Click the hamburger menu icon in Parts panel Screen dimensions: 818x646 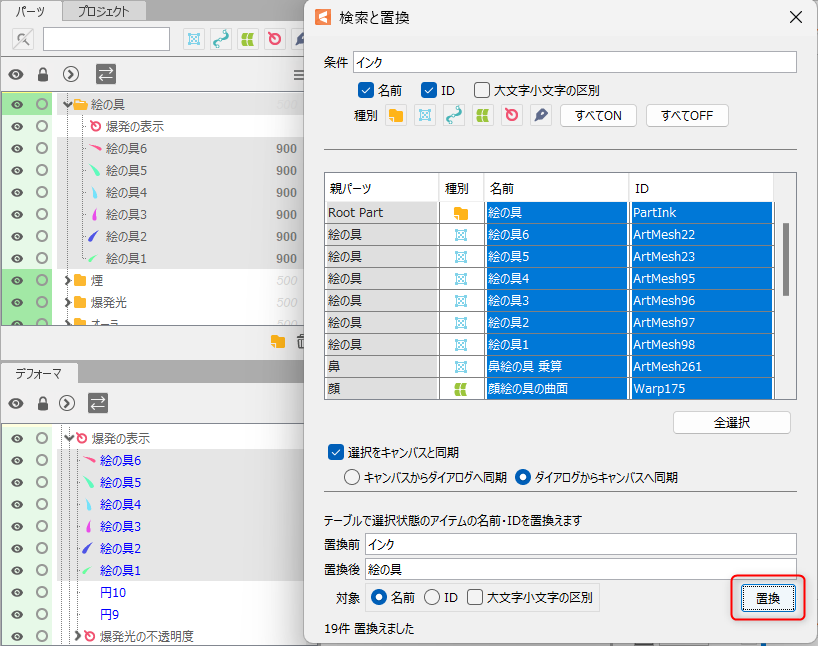tap(298, 75)
